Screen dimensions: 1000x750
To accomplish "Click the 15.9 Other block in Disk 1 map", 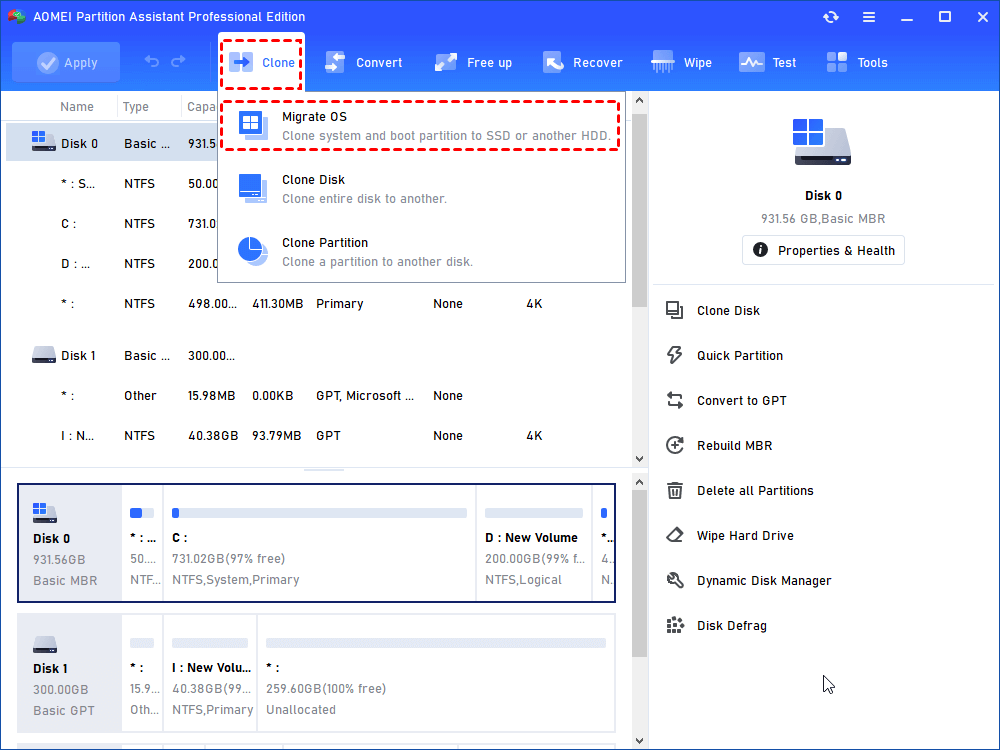I will tap(142, 673).
